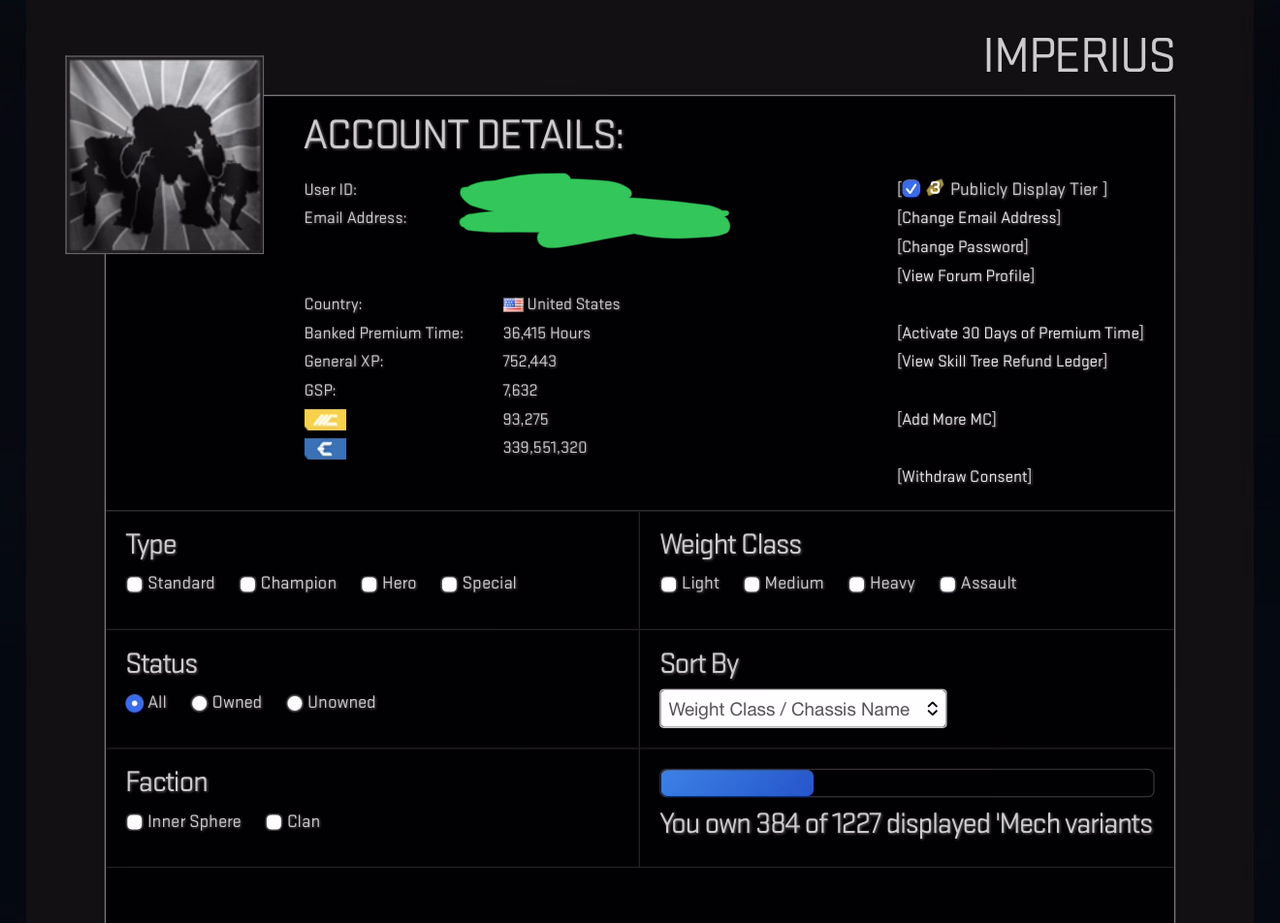
Task: Click the GSP value 7,632
Action: pyautogui.click(x=520, y=390)
